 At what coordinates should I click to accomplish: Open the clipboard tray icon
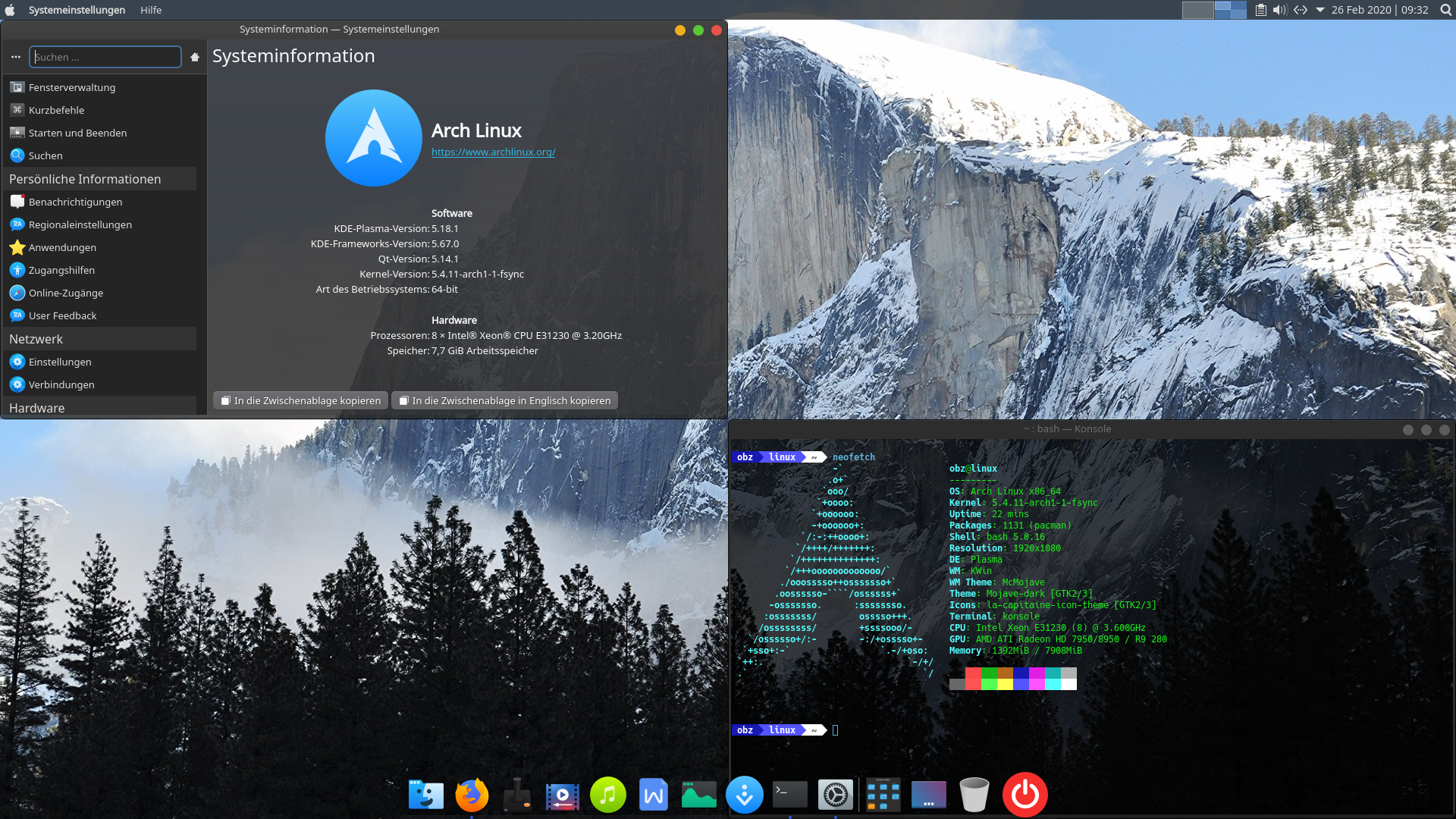(x=1260, y=10)
